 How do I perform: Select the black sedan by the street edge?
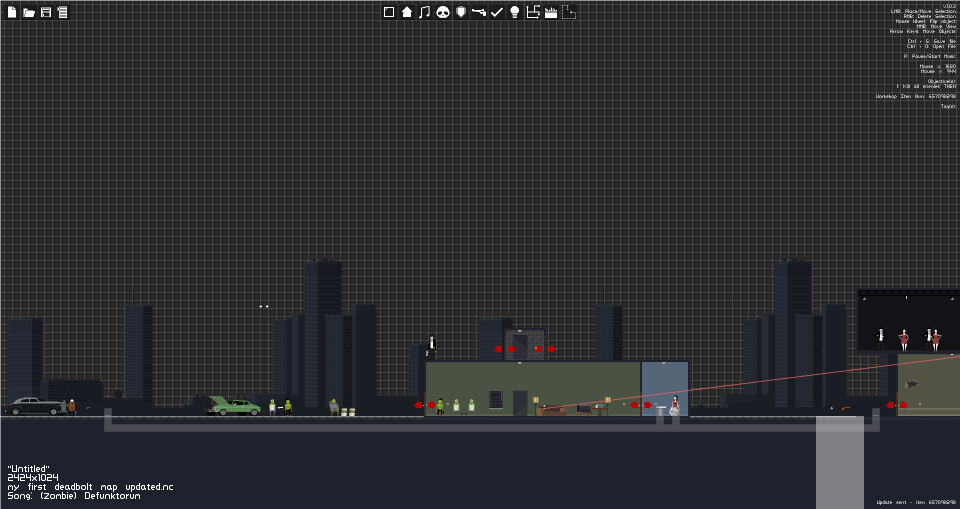point(34,406)
